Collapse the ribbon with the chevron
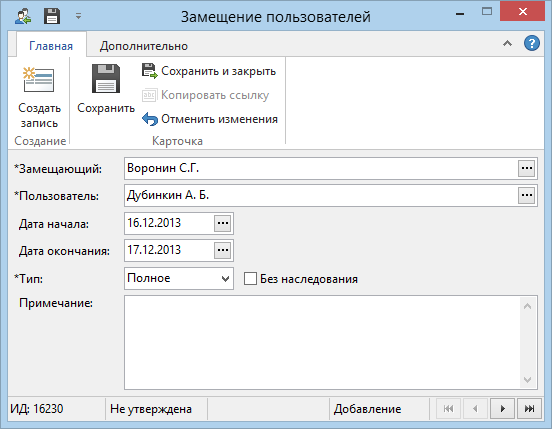Screen dimensions: 552x429 507,44
